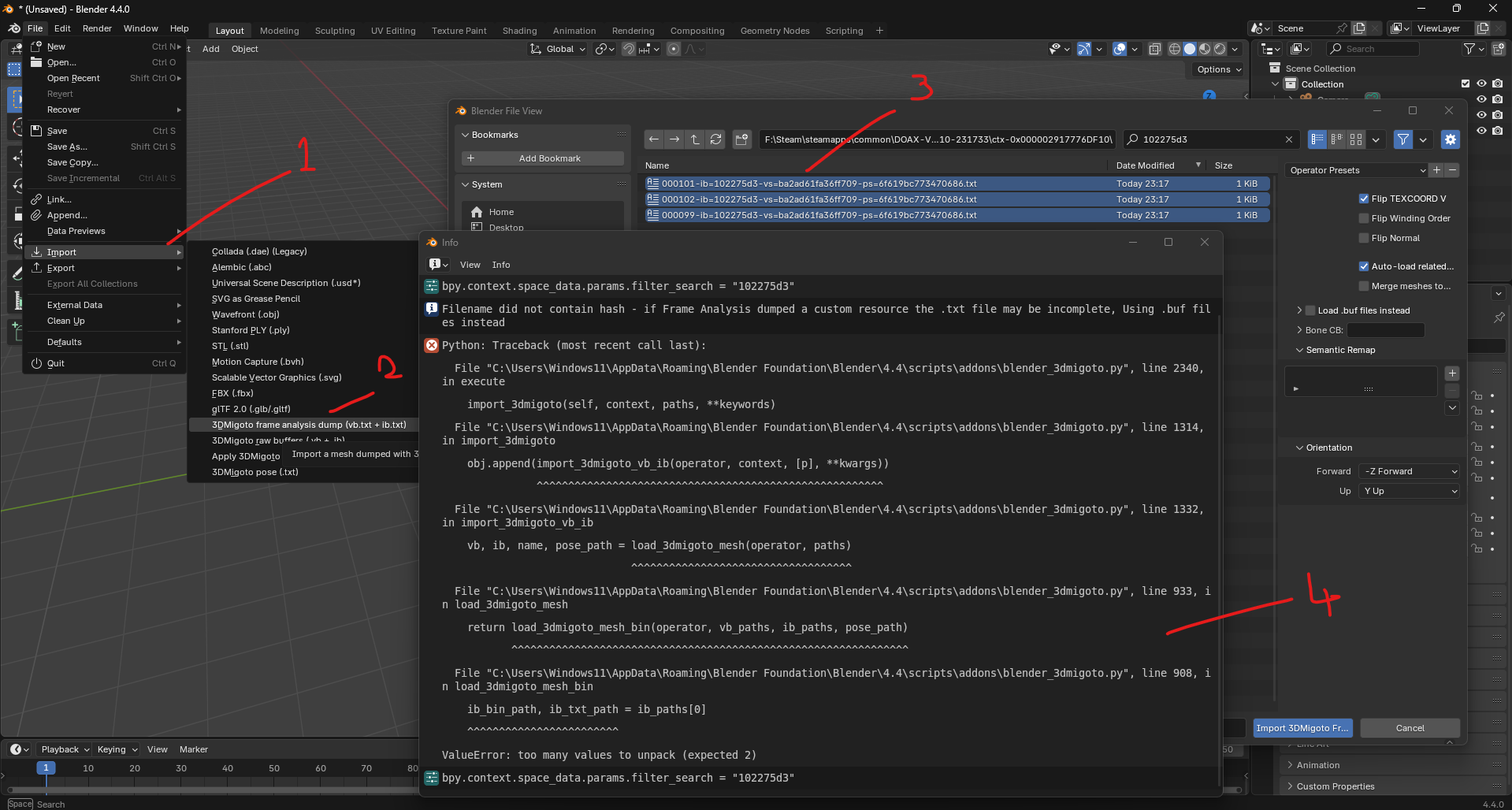Open Operator Presets dropdown
The width and height of the screenshot is (1512, 810).
point(1357,170)
